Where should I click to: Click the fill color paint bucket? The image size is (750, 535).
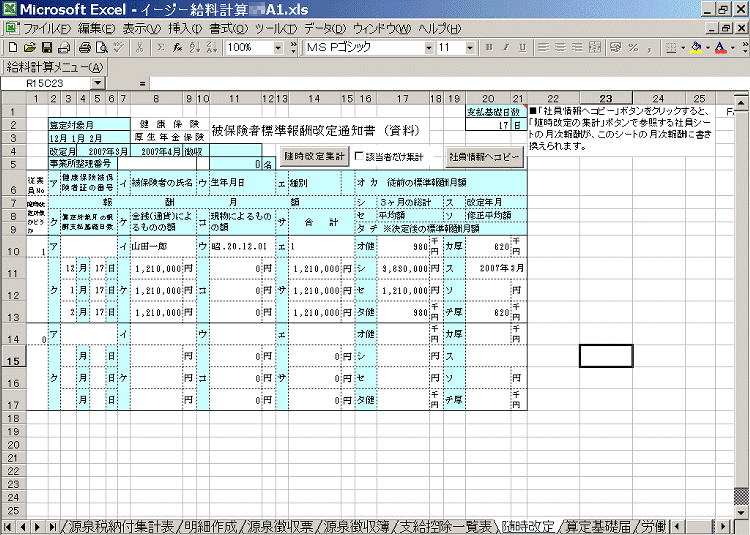pos(697,47)
